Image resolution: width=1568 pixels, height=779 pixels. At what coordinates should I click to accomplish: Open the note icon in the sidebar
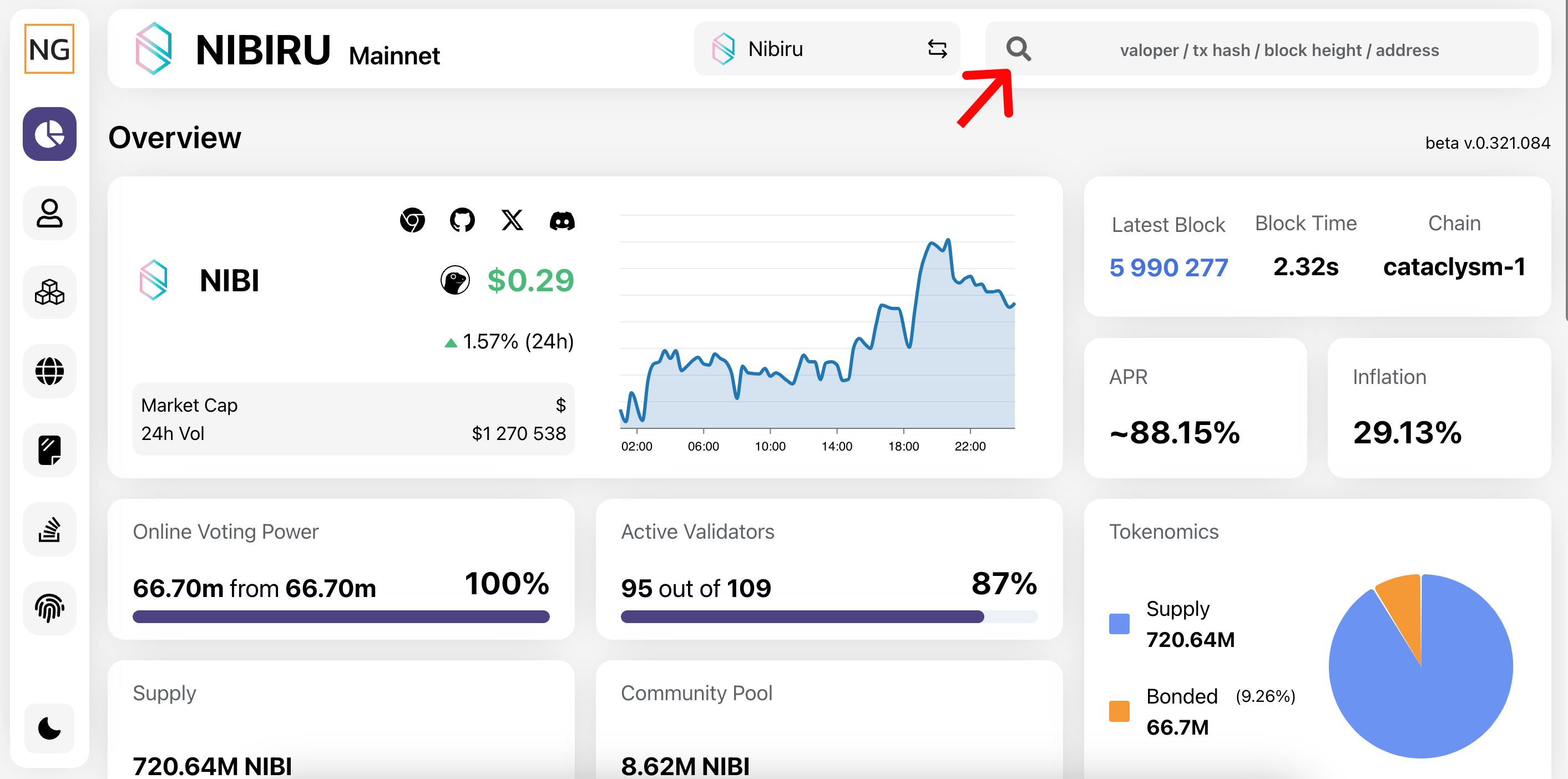coord(49,451)
